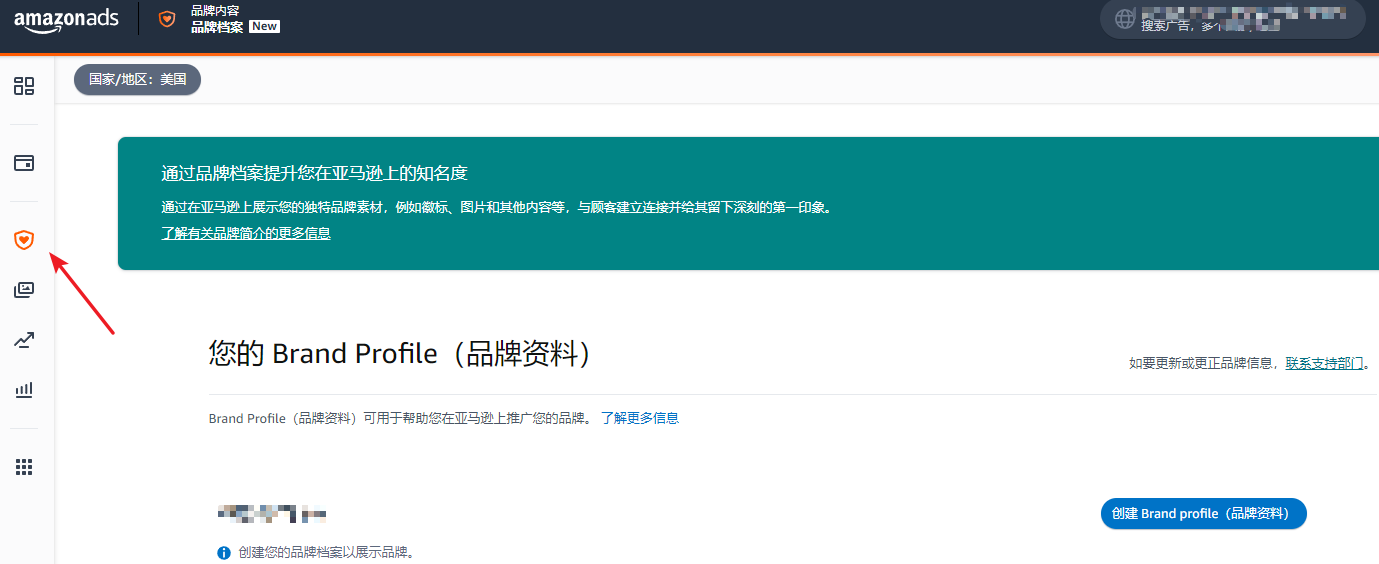Open the creative assets image icon in sidebar
Image resolution: width=1379 pixels, height=564 pixels.
pyautogui.click(x=24, y=290)
